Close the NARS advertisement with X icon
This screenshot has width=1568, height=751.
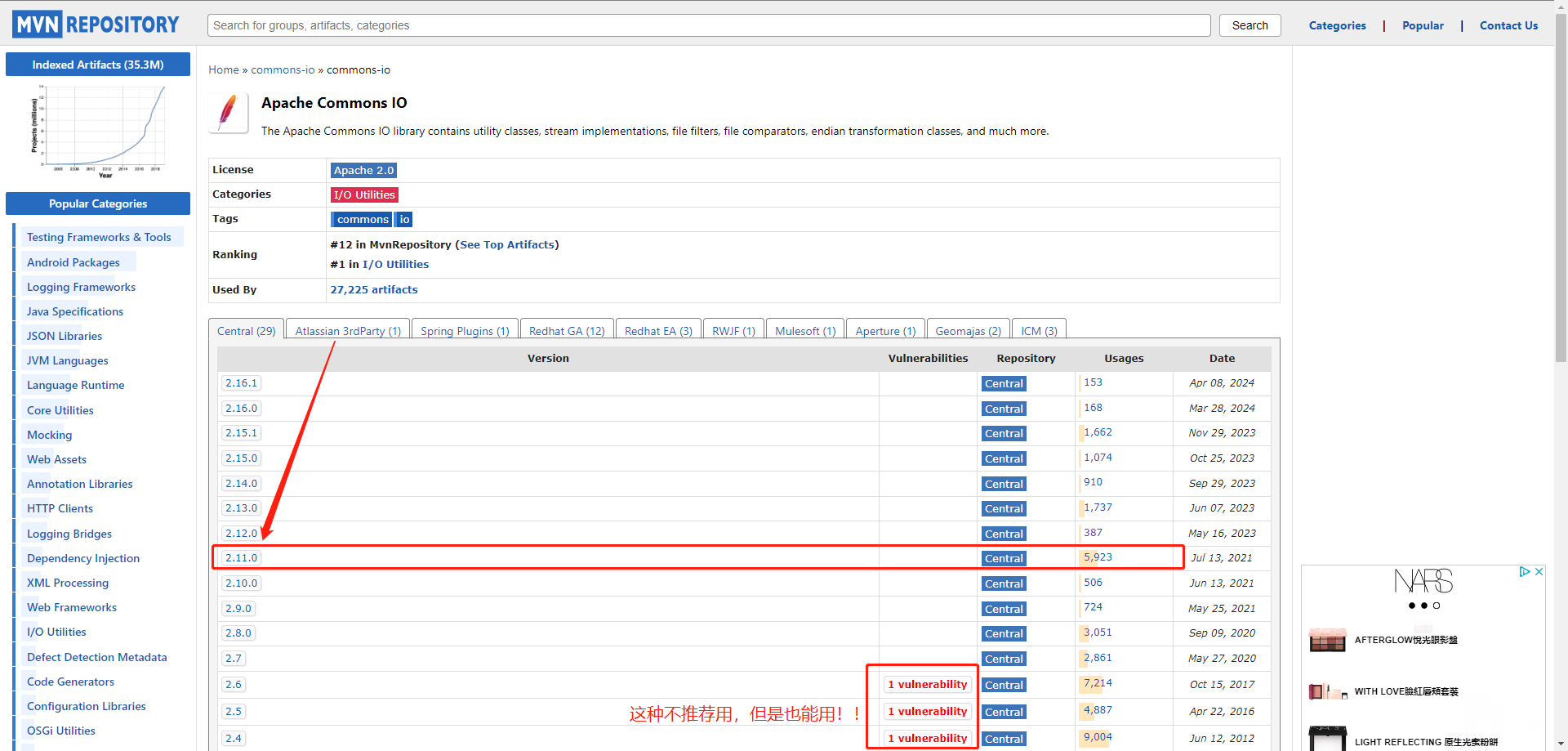(x=1539, y=572)
